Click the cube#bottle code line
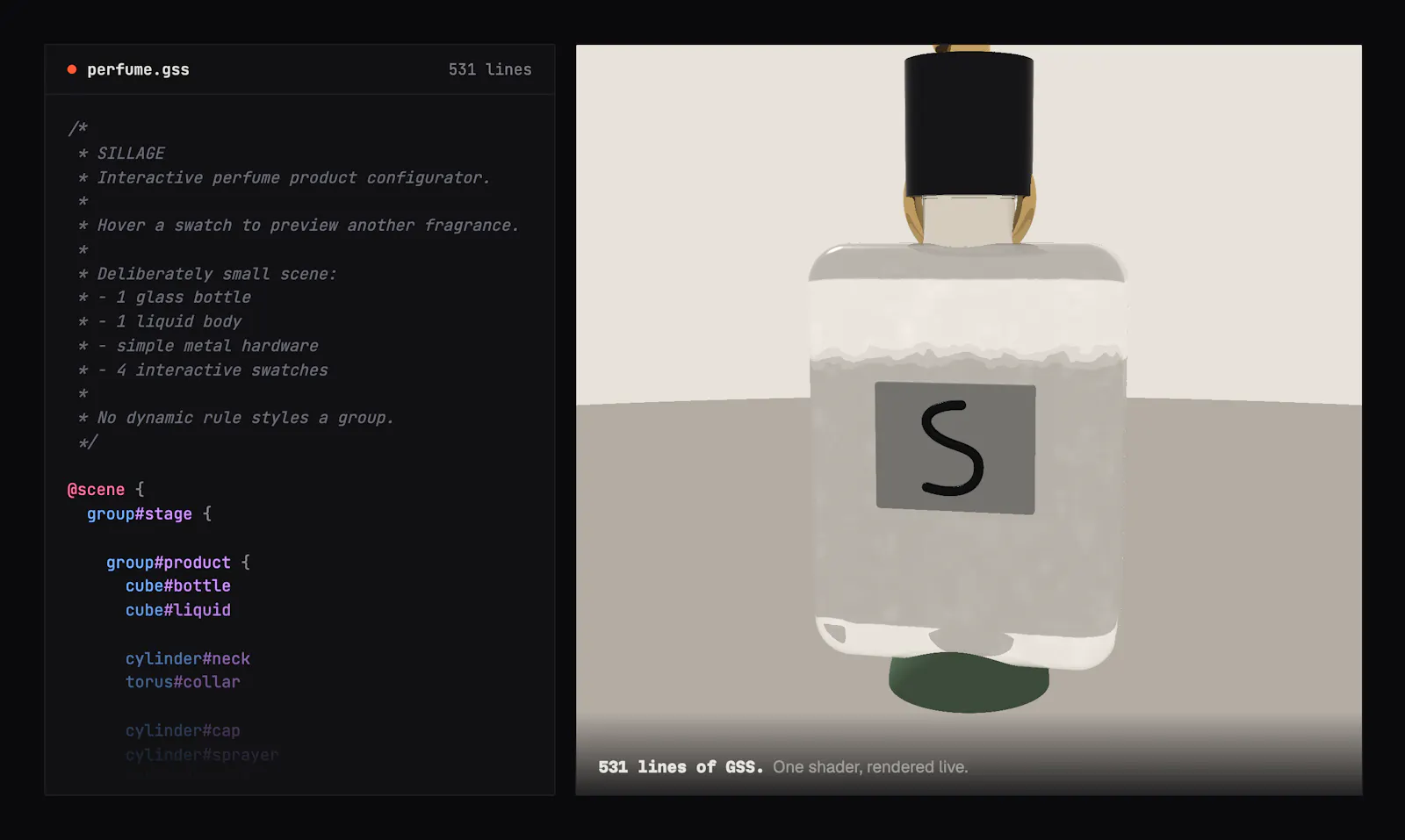The image size is (1405, 840). (x=177, y=585)
